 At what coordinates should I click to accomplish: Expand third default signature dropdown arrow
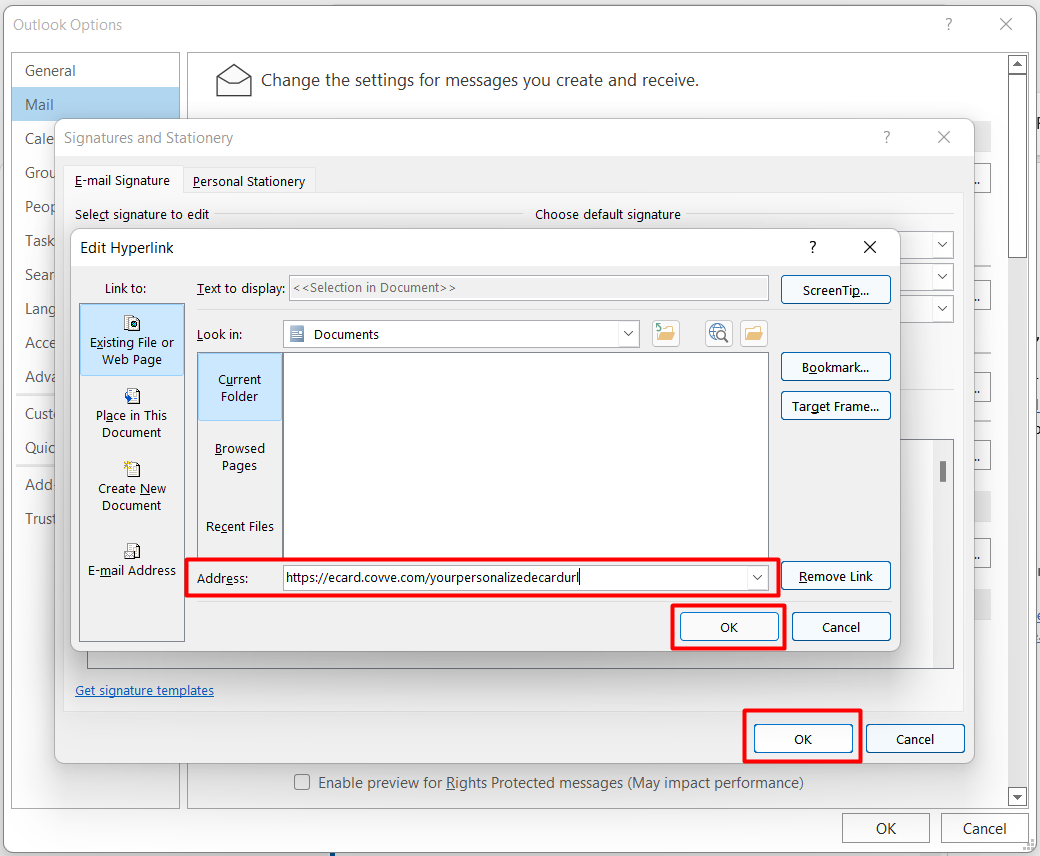tap(942, 308)
